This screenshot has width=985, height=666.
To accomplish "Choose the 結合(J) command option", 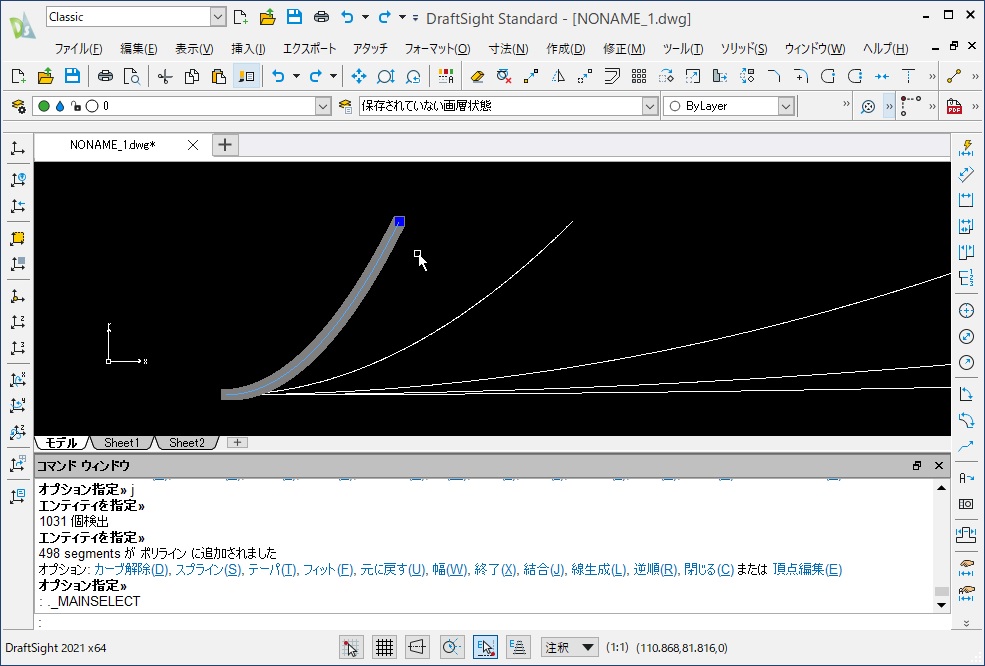I will pos(543,569).
